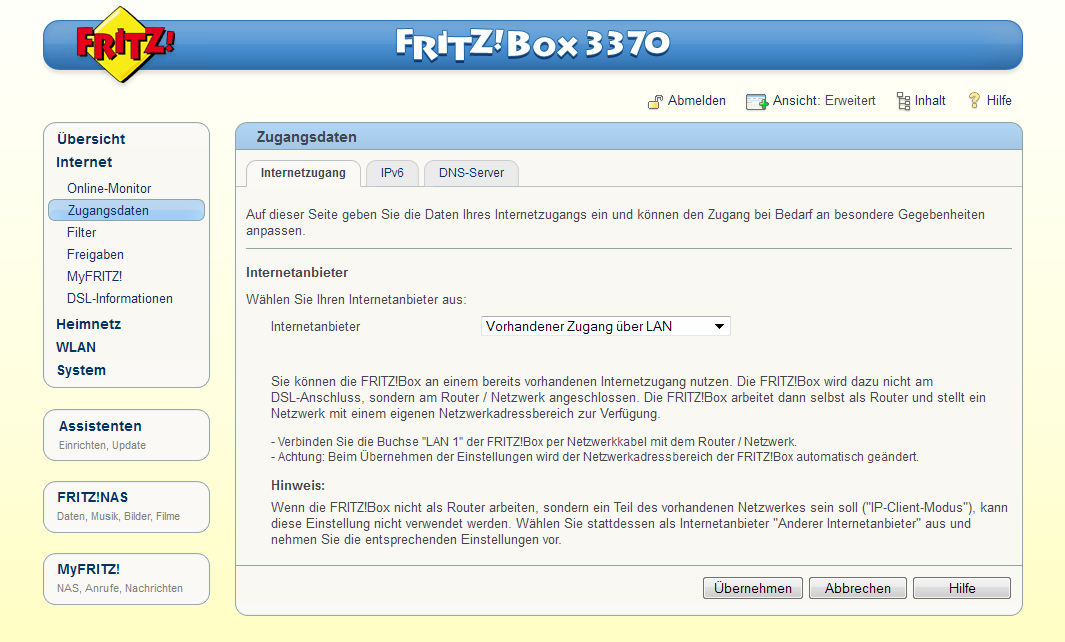Open MyFRITZ! submenu item under Internet
Viewport: 1065px width, 642px height.
coord(94,277)
